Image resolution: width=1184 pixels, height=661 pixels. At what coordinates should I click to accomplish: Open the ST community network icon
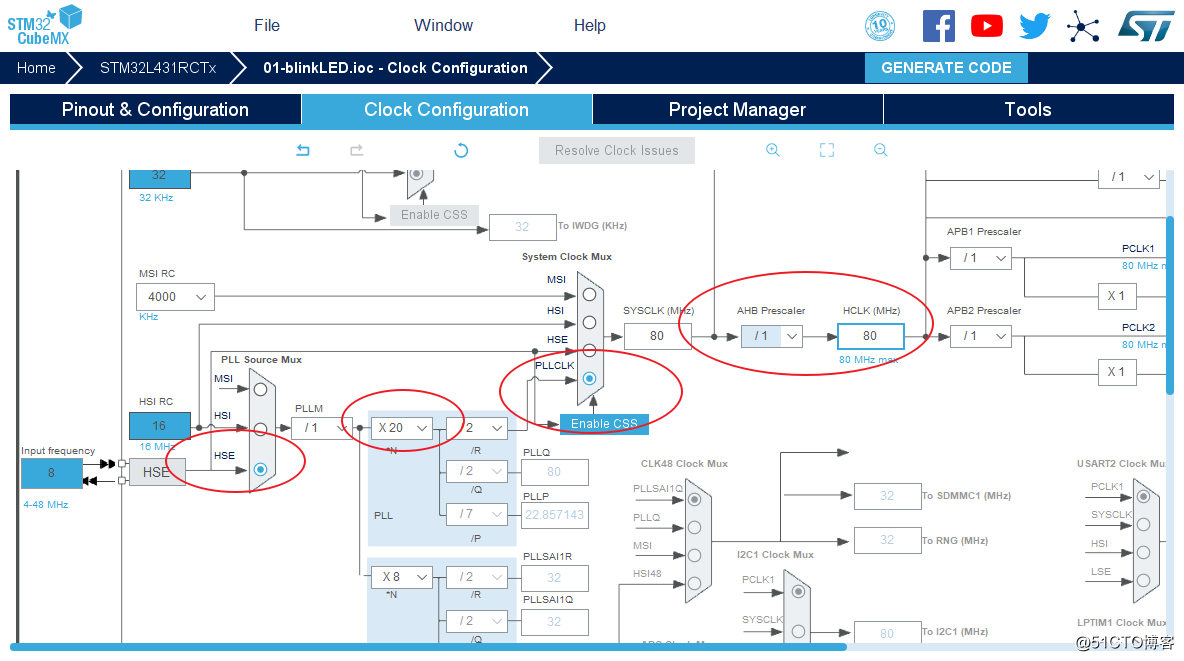point(1083,27)
